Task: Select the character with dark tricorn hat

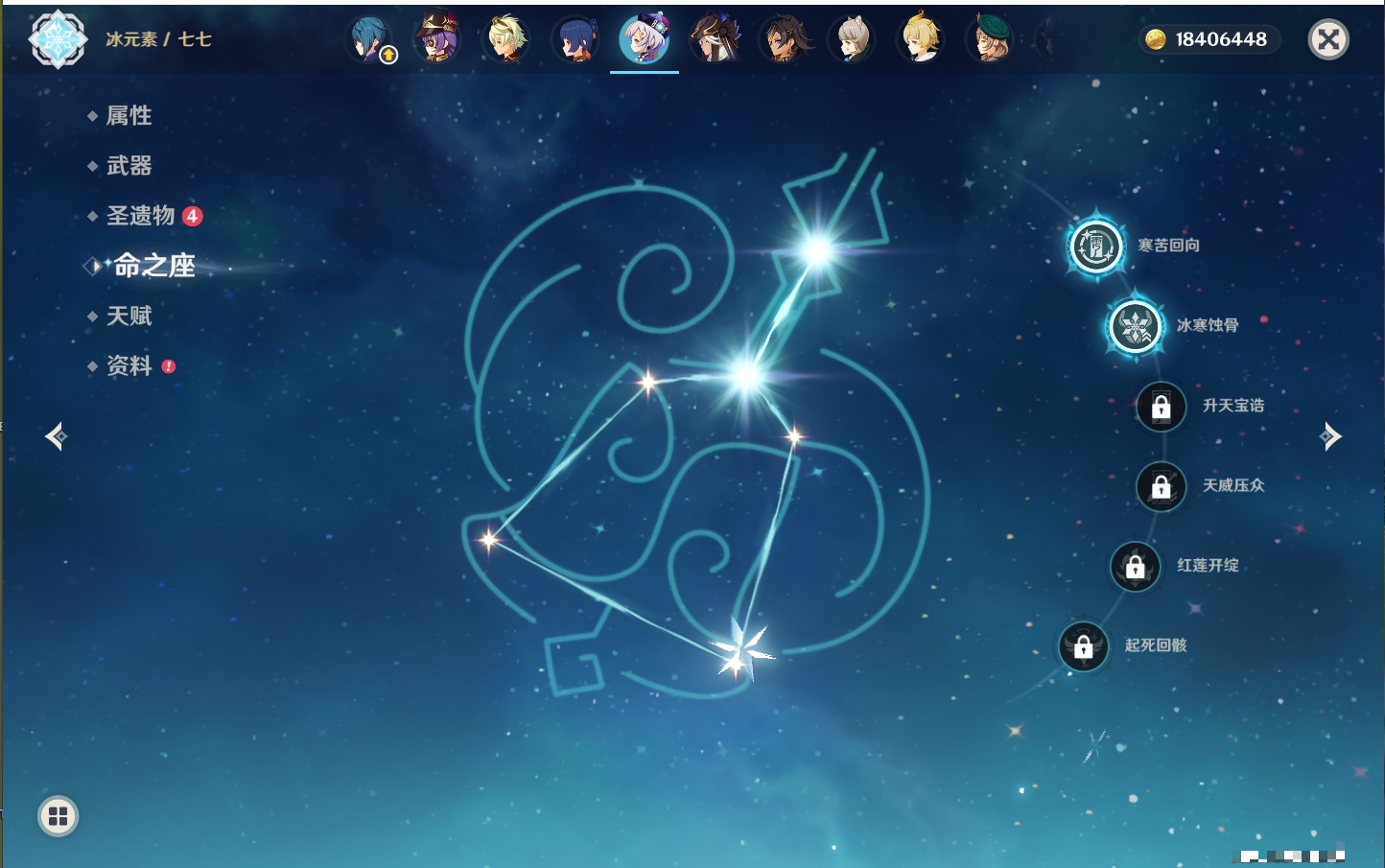Action: [715, 39]
